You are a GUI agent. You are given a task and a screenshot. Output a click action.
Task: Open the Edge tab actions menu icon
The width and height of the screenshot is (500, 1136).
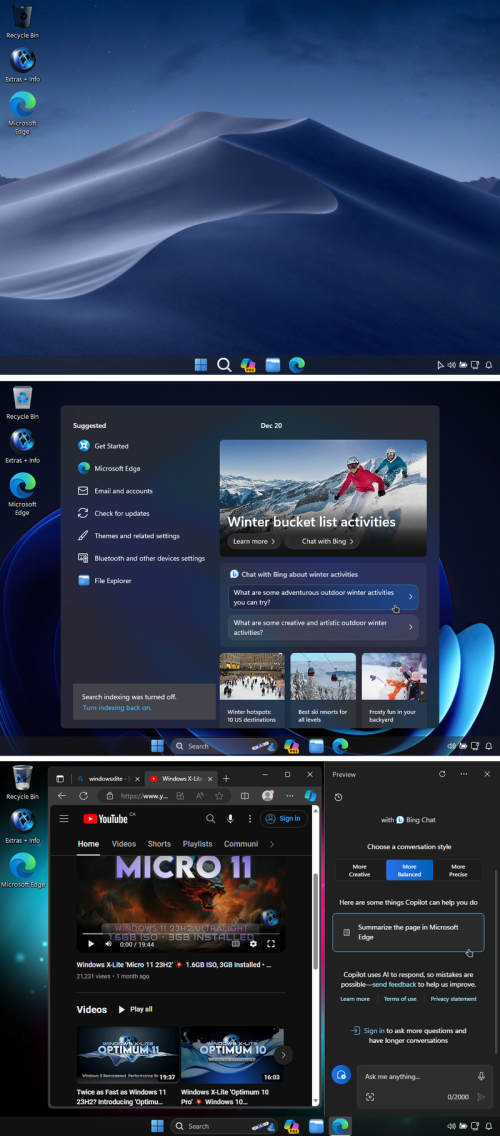click(x=60, y=779)
